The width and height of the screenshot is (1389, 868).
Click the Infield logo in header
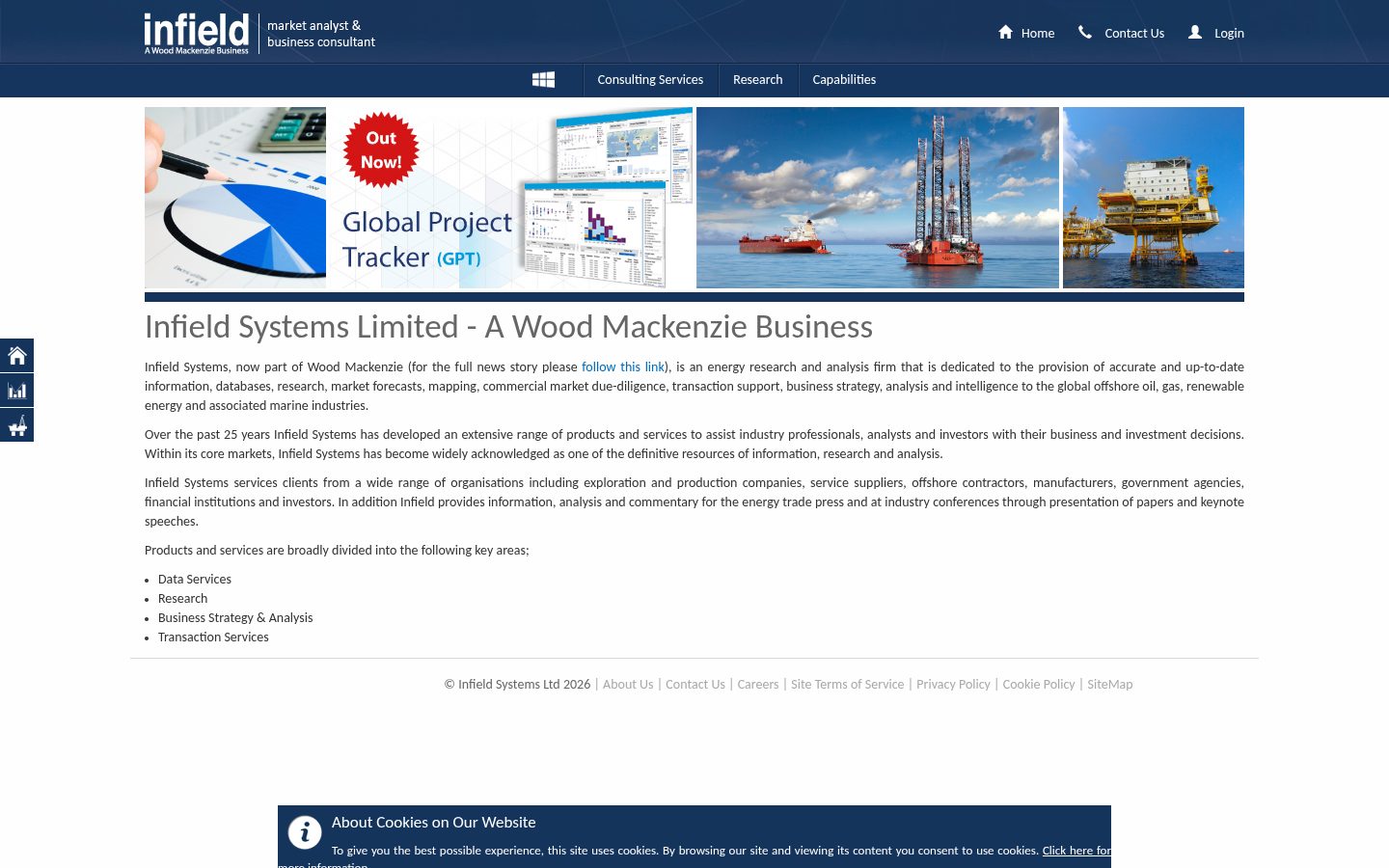[x=197, y=33]
